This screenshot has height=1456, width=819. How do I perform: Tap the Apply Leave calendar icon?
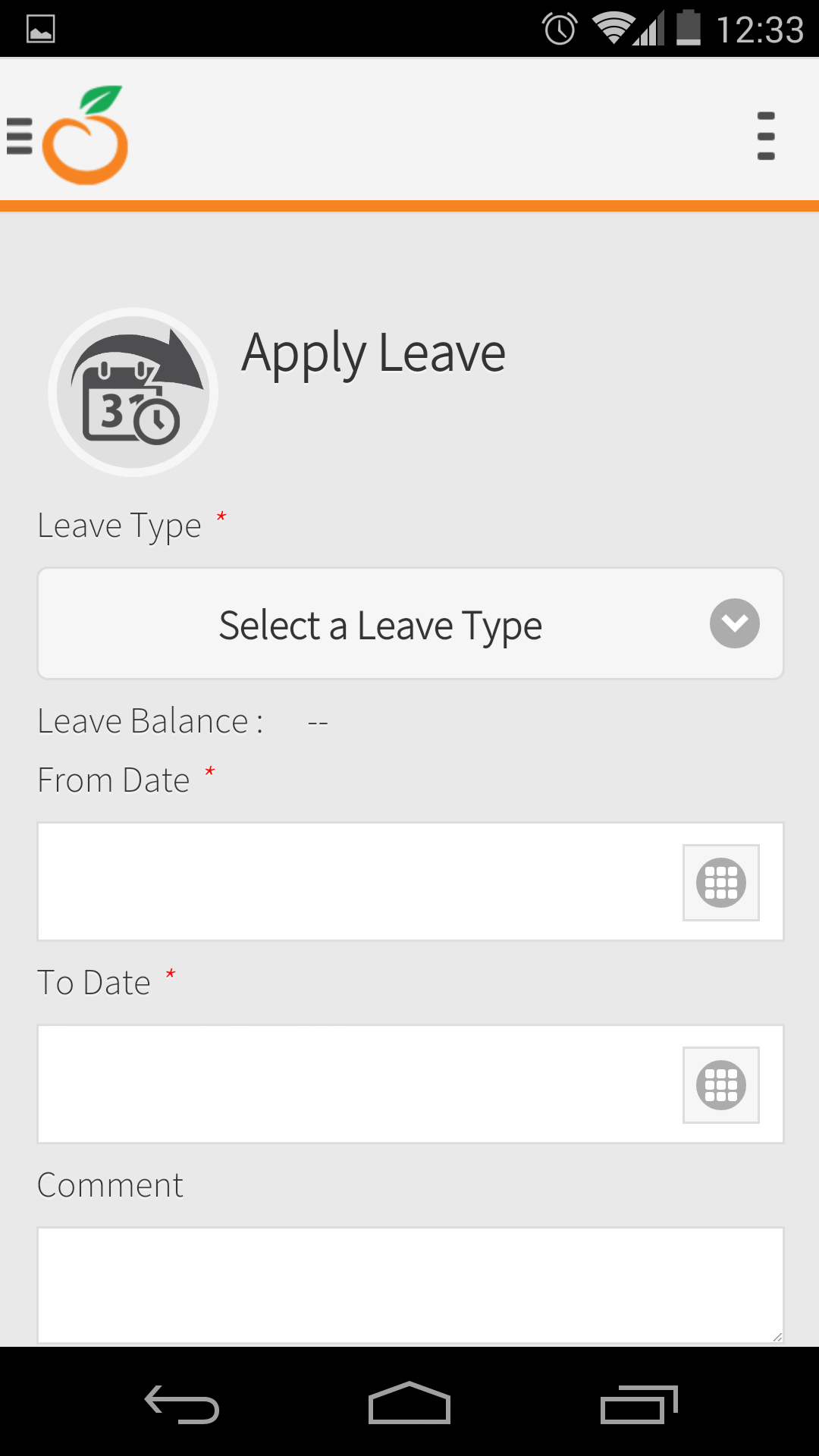click(133, 392)
